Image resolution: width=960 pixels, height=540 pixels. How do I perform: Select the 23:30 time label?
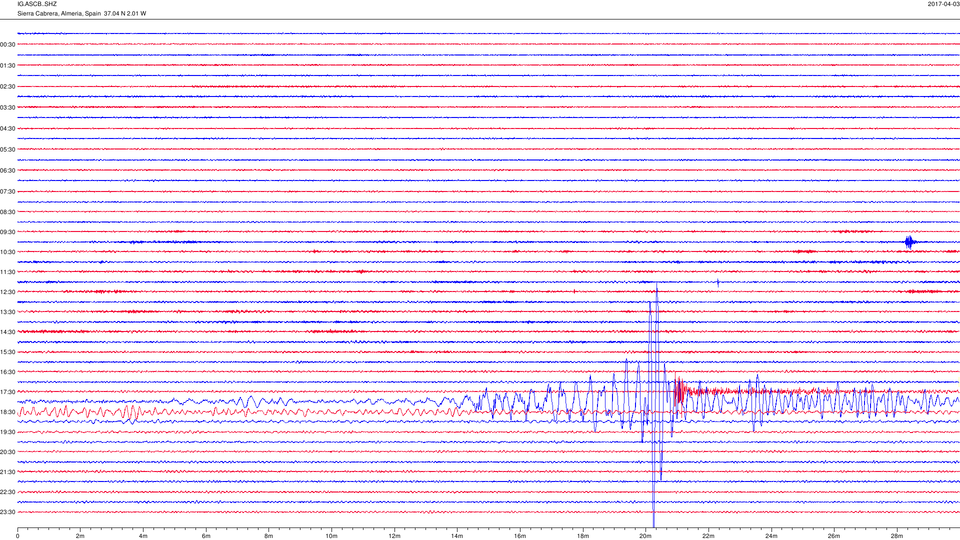tap(7, 512)
